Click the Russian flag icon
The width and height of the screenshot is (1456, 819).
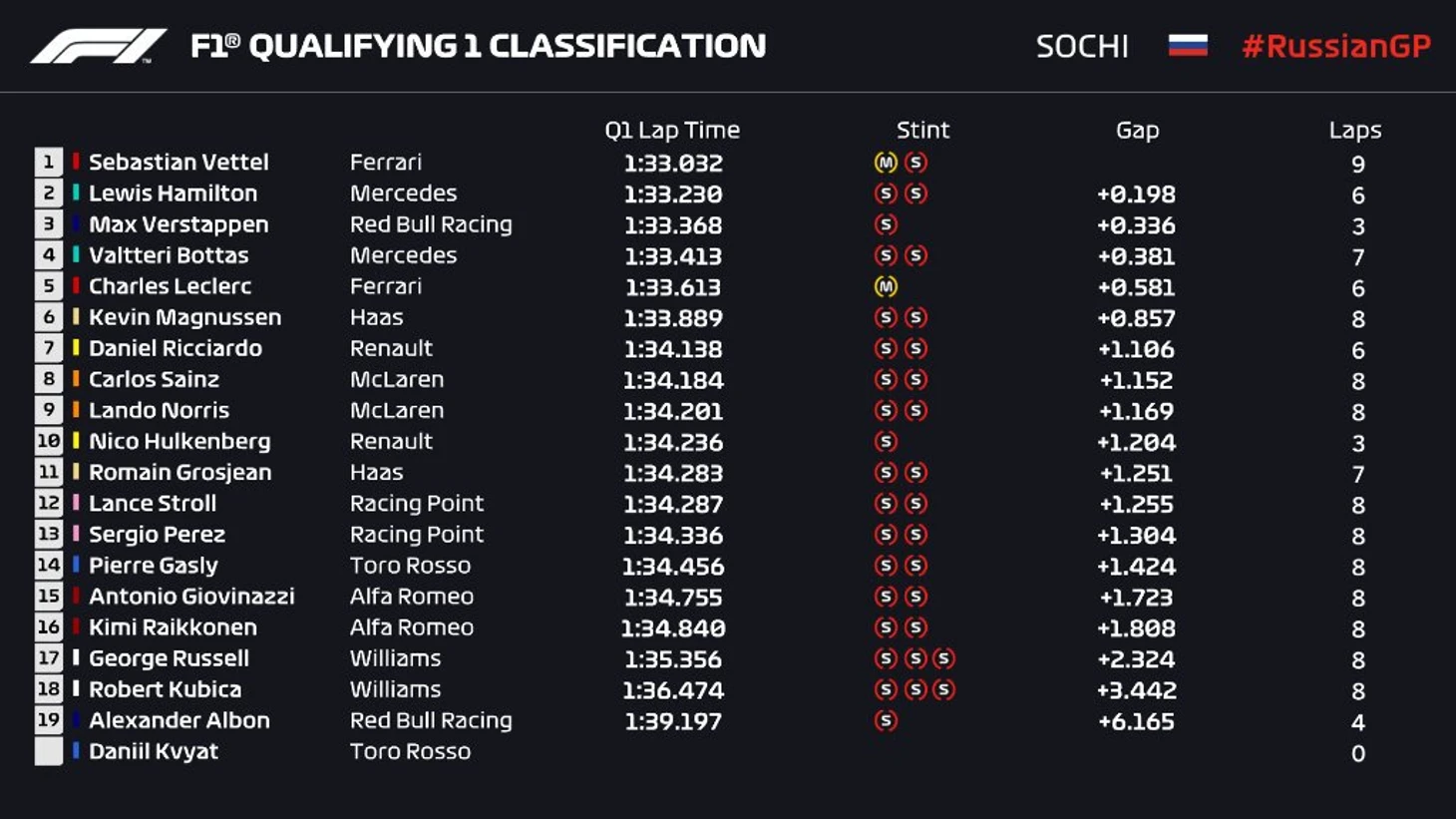point(1187,46)
